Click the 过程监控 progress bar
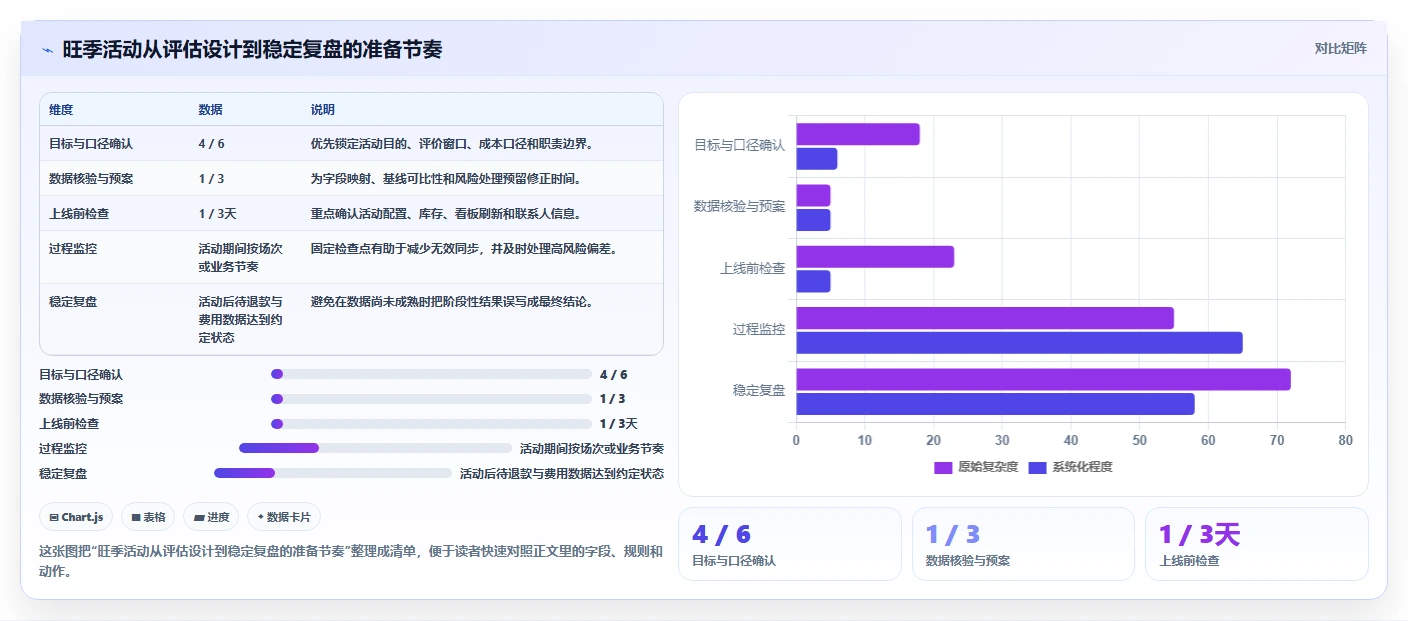This screenshot has height=621, width=1408. pos(375,448)
